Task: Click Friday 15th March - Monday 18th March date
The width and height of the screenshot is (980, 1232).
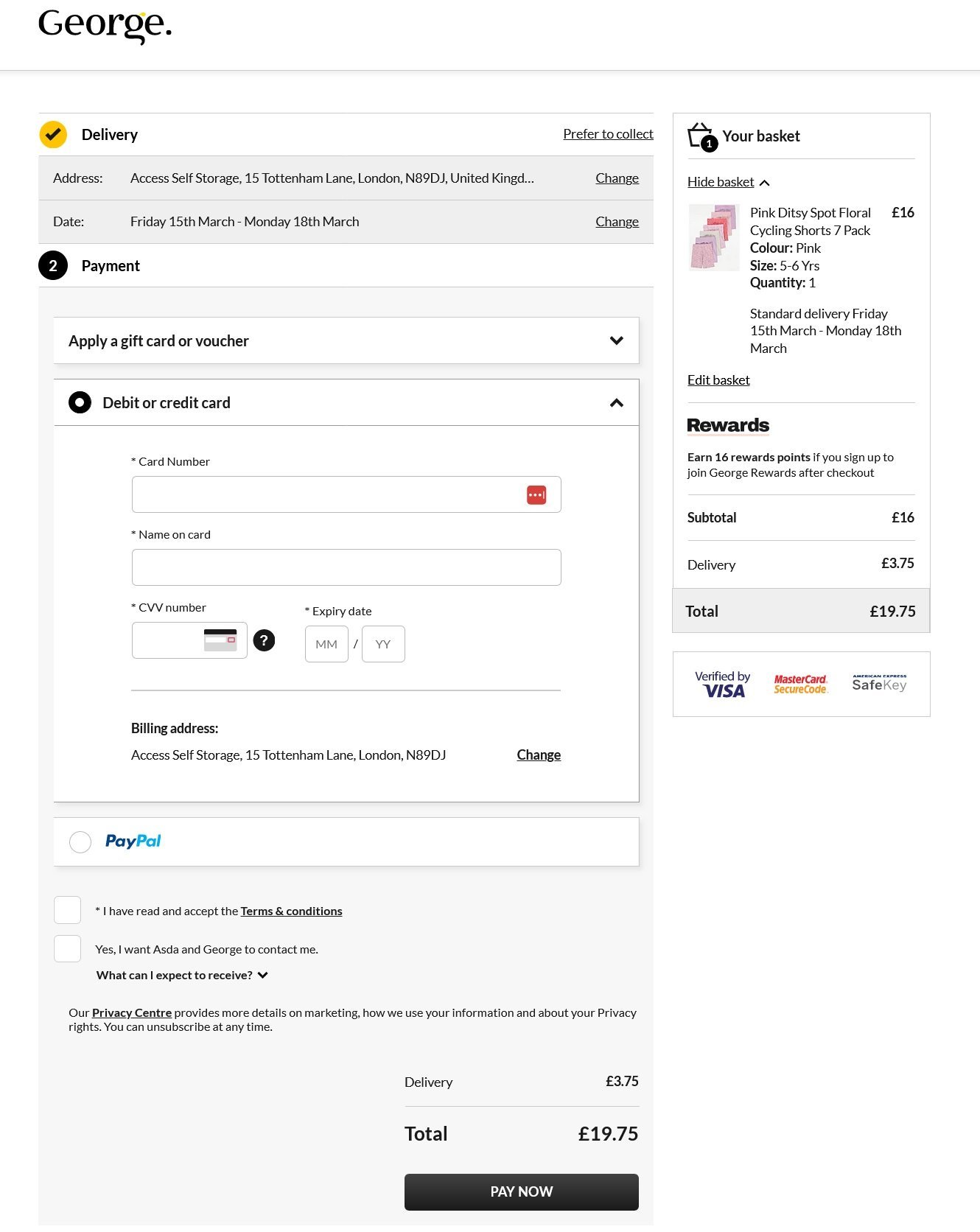Action: (245, 222)
